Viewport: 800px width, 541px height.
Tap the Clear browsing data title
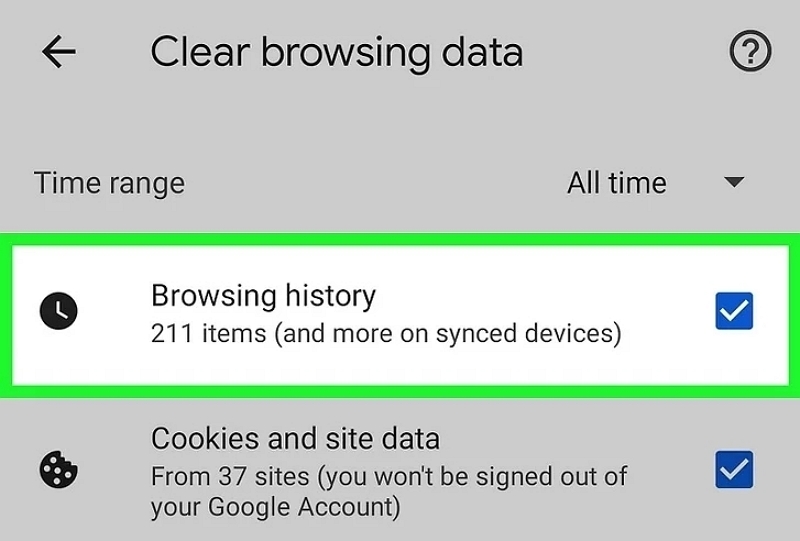[337, 53]
